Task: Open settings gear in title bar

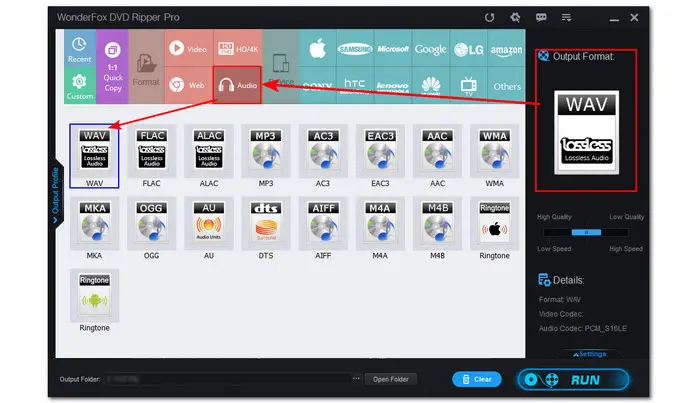Action: (x=515, y=17)
